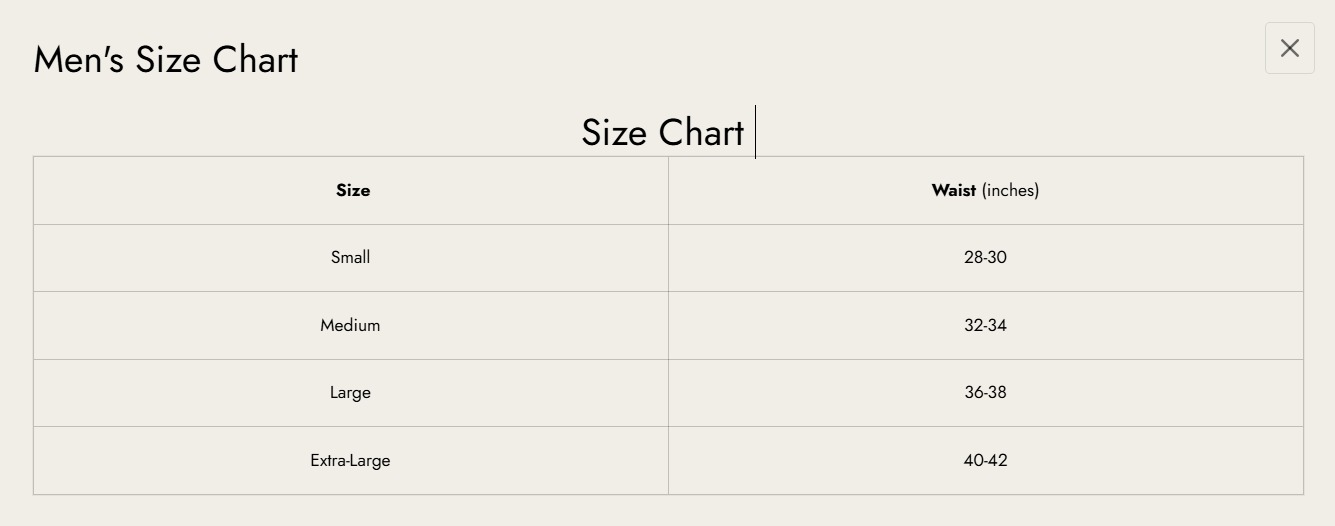
Task: Select the Medium size cell
Action: click(350, 325)
